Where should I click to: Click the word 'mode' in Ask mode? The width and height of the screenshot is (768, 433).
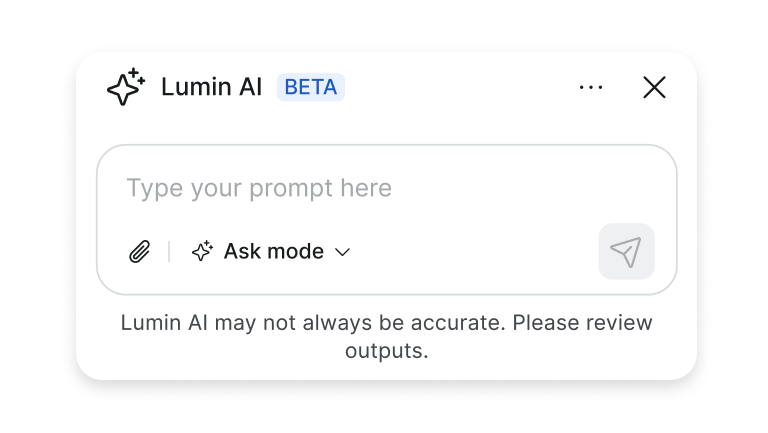296,252
